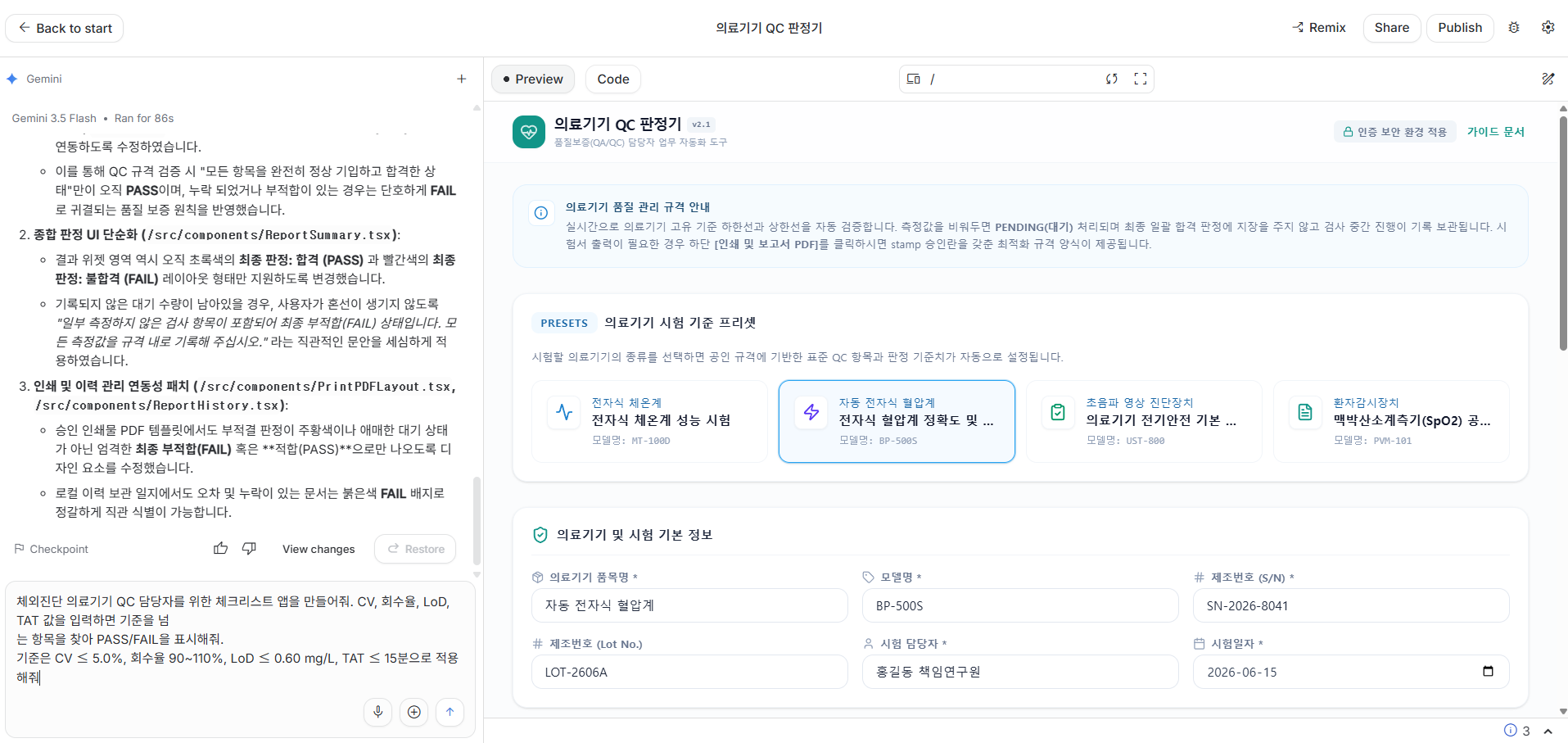Open the settings gear icon

(1548, 28)
